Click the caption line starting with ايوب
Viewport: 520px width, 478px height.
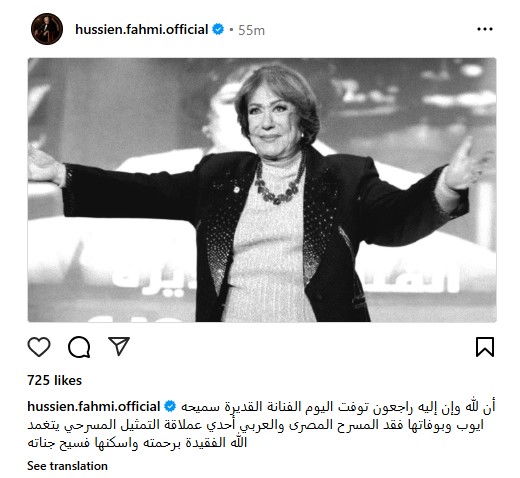point(255,425)
